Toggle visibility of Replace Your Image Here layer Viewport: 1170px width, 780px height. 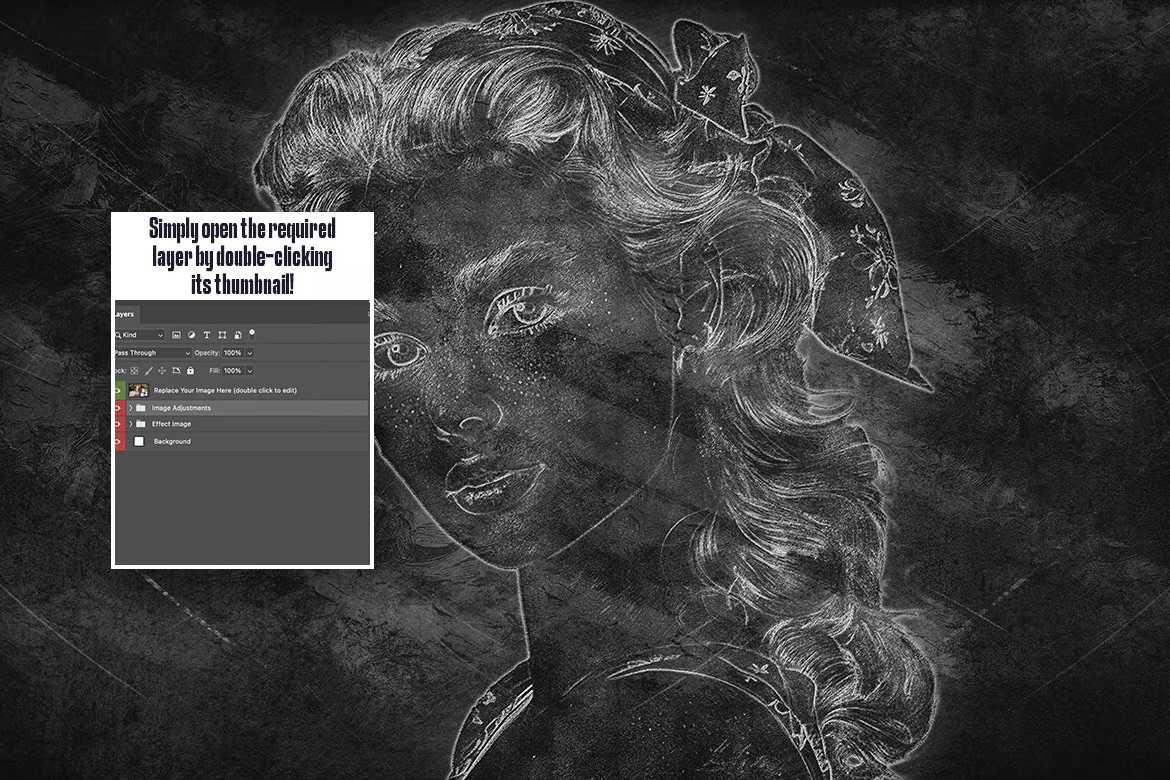tap(115, 390)
